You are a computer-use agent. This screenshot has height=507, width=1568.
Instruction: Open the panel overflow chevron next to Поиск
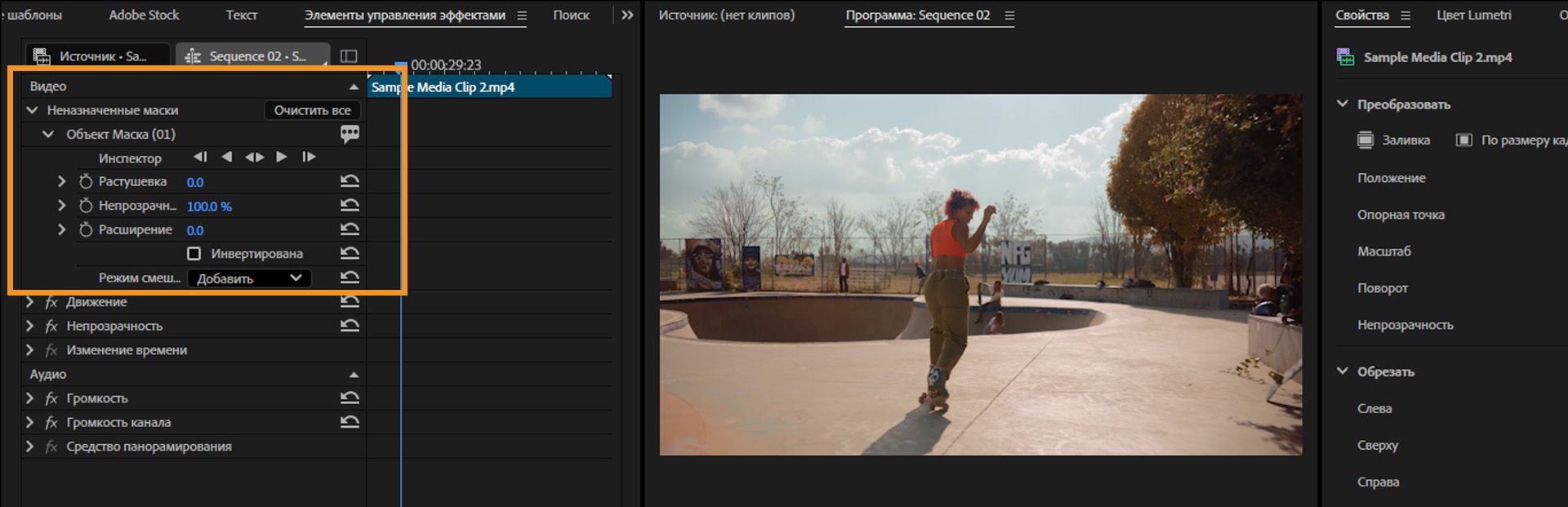(627, 15)
